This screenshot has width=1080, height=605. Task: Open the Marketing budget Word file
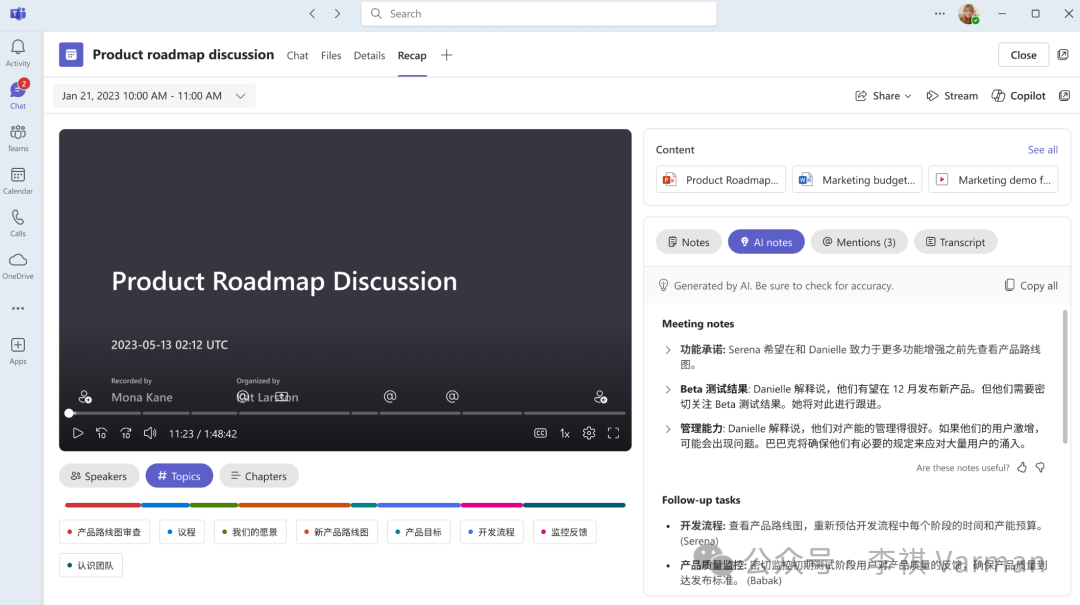pos(857,180)
